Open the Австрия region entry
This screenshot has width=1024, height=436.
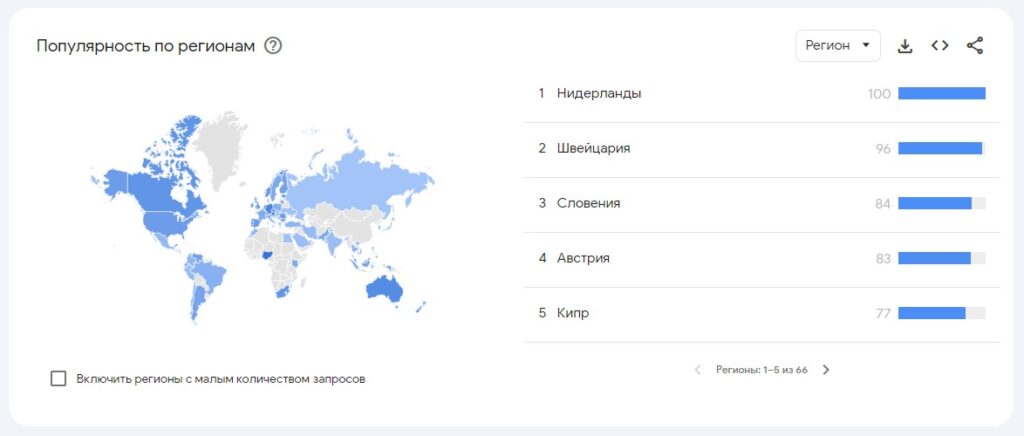click(583, 259)
